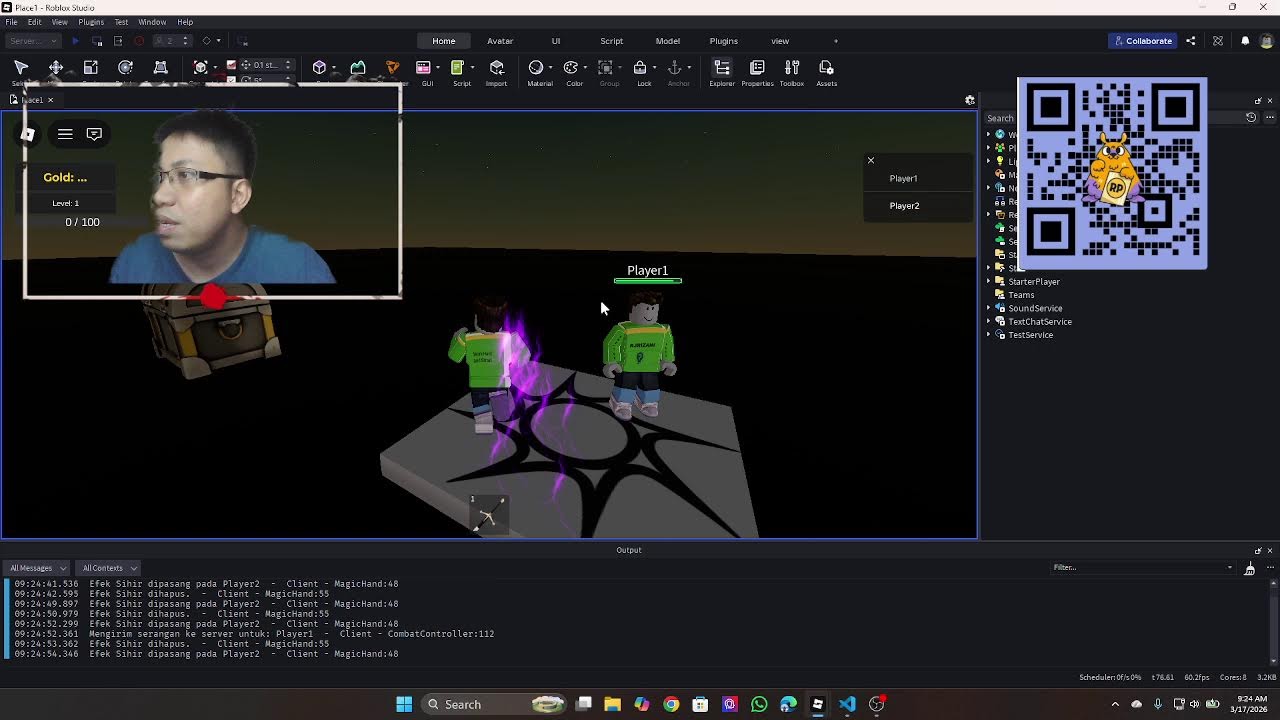Image resolution: width=1280 pixels, height=720 pixels.
Task: Open the Material picker icon
Action: tap(536, 67)
